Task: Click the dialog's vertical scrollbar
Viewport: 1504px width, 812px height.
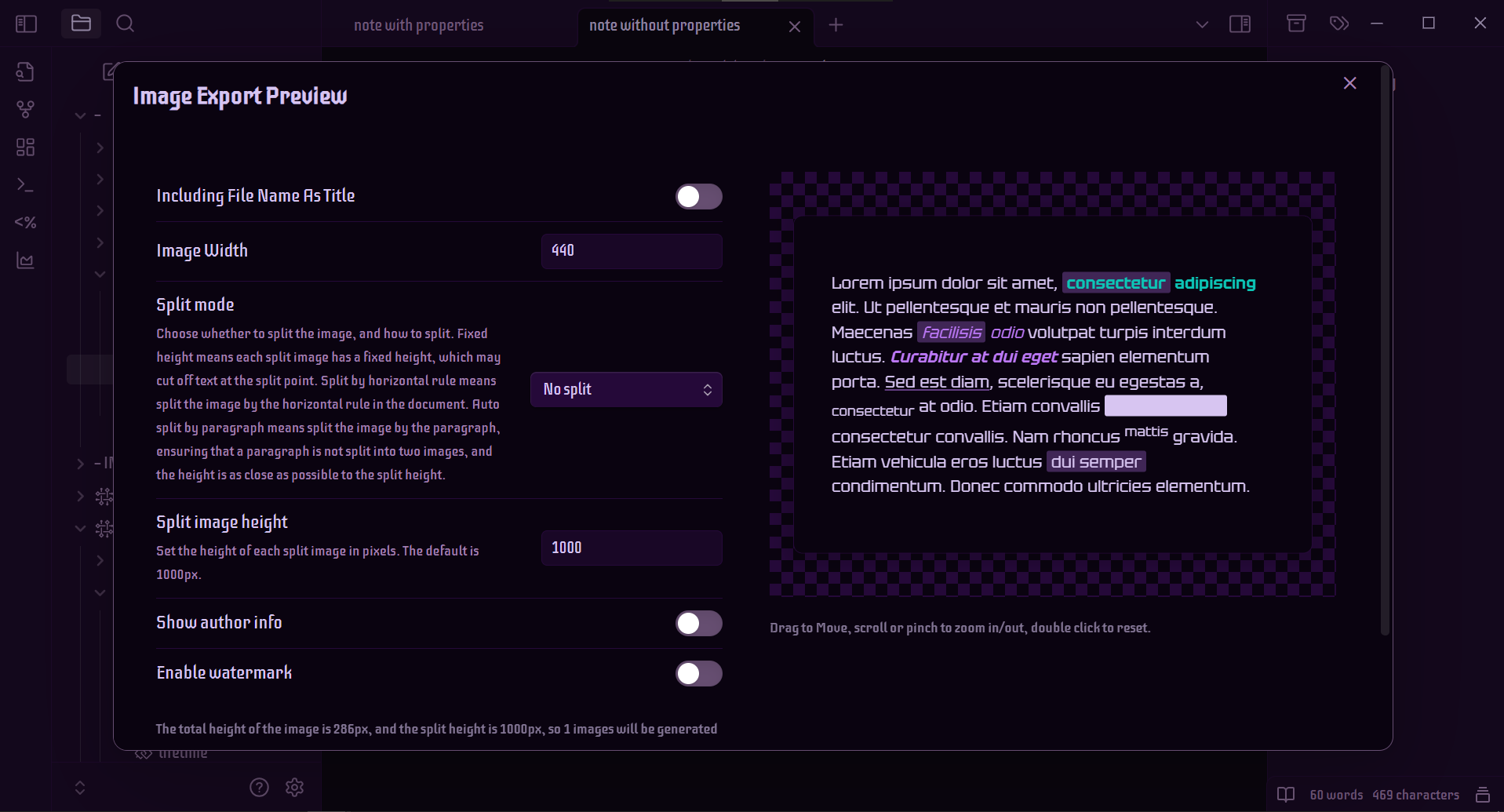Action: [1385, 353]
